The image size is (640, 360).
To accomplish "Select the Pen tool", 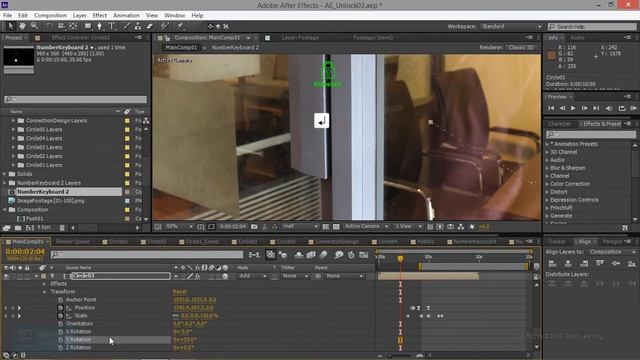I will tap(99, 26).
